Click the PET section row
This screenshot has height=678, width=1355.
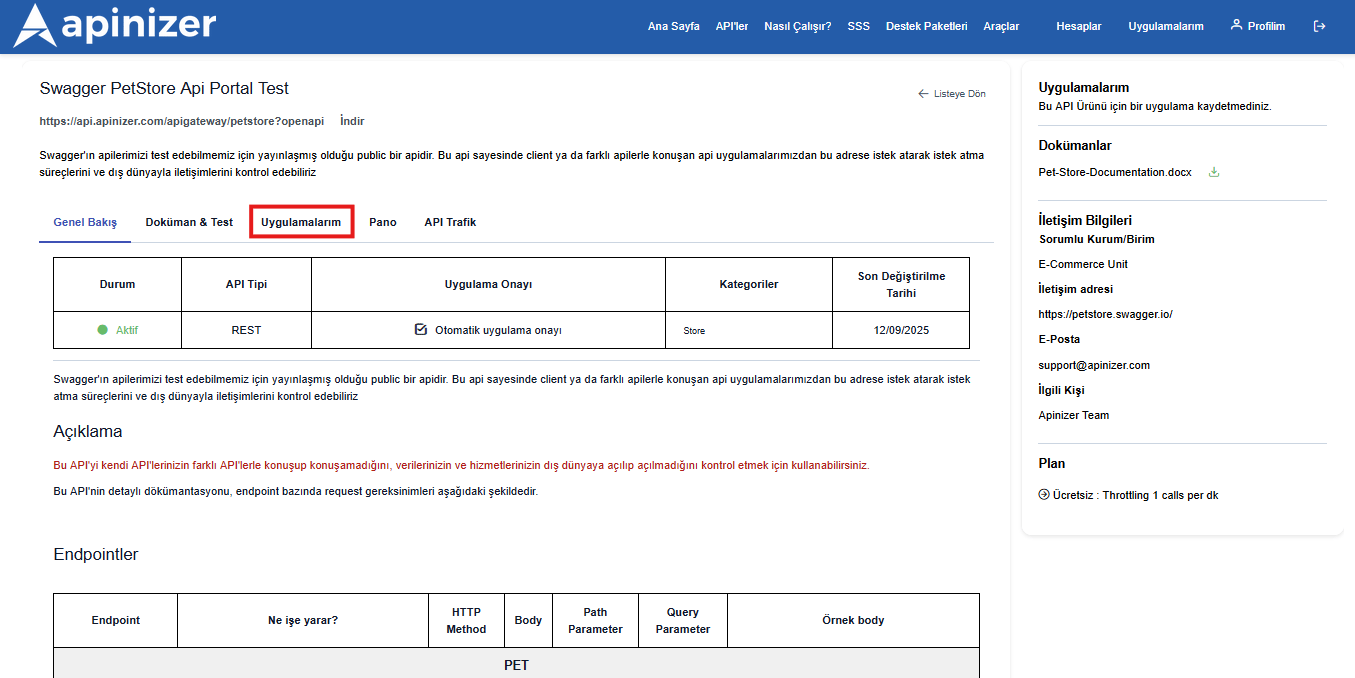516,663
